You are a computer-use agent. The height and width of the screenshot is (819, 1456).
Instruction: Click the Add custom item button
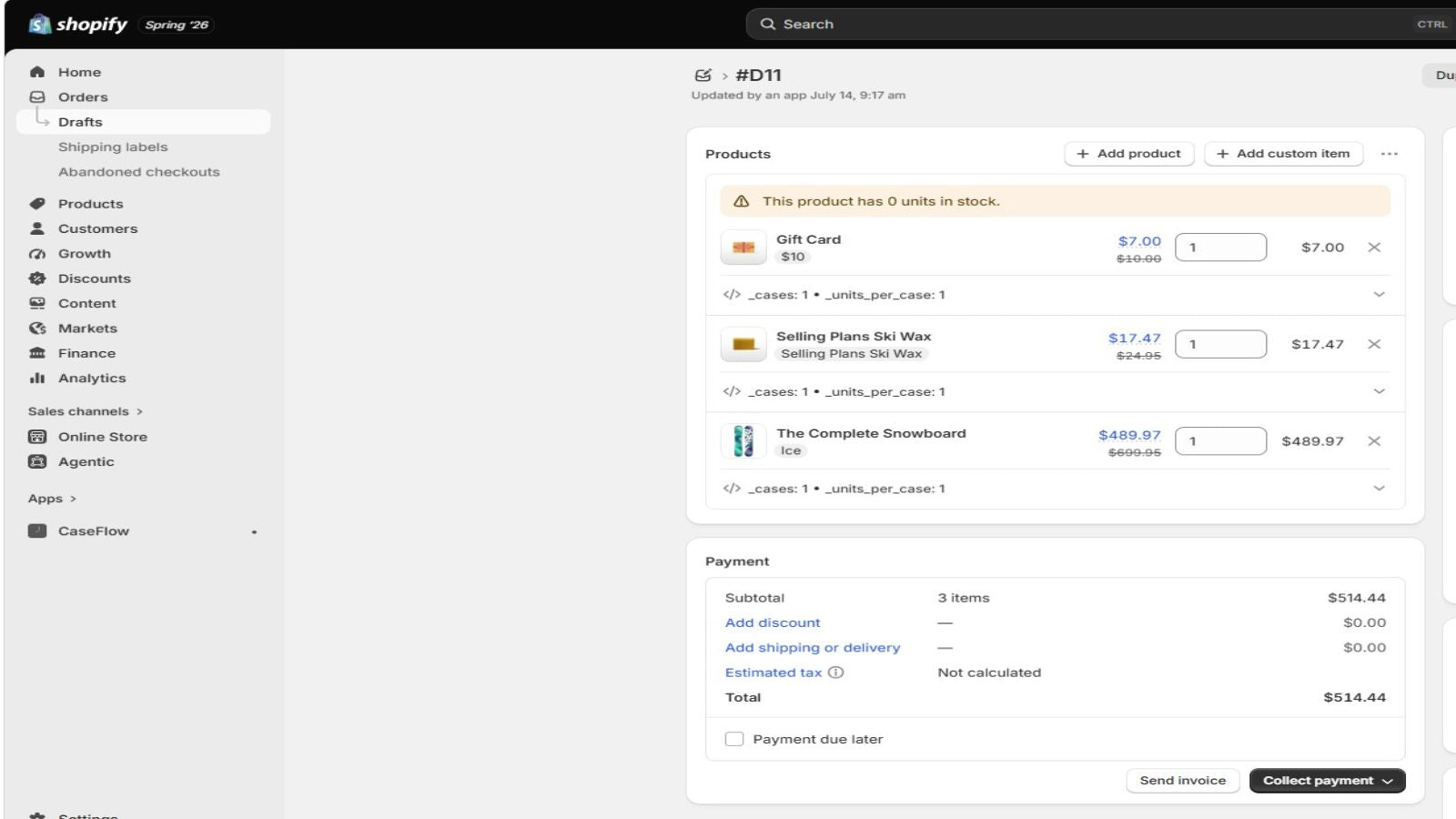click(x=1283, y=154)
